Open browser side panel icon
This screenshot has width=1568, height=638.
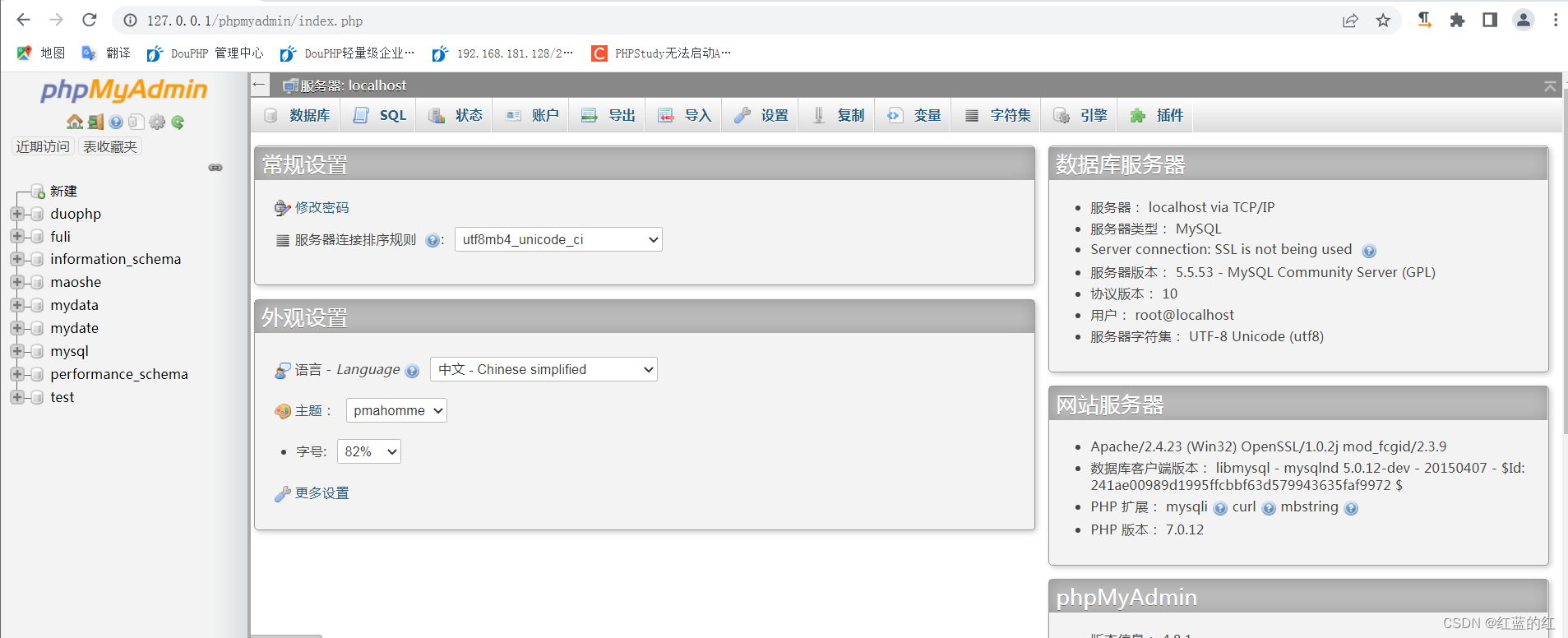tap(1490, 21)
